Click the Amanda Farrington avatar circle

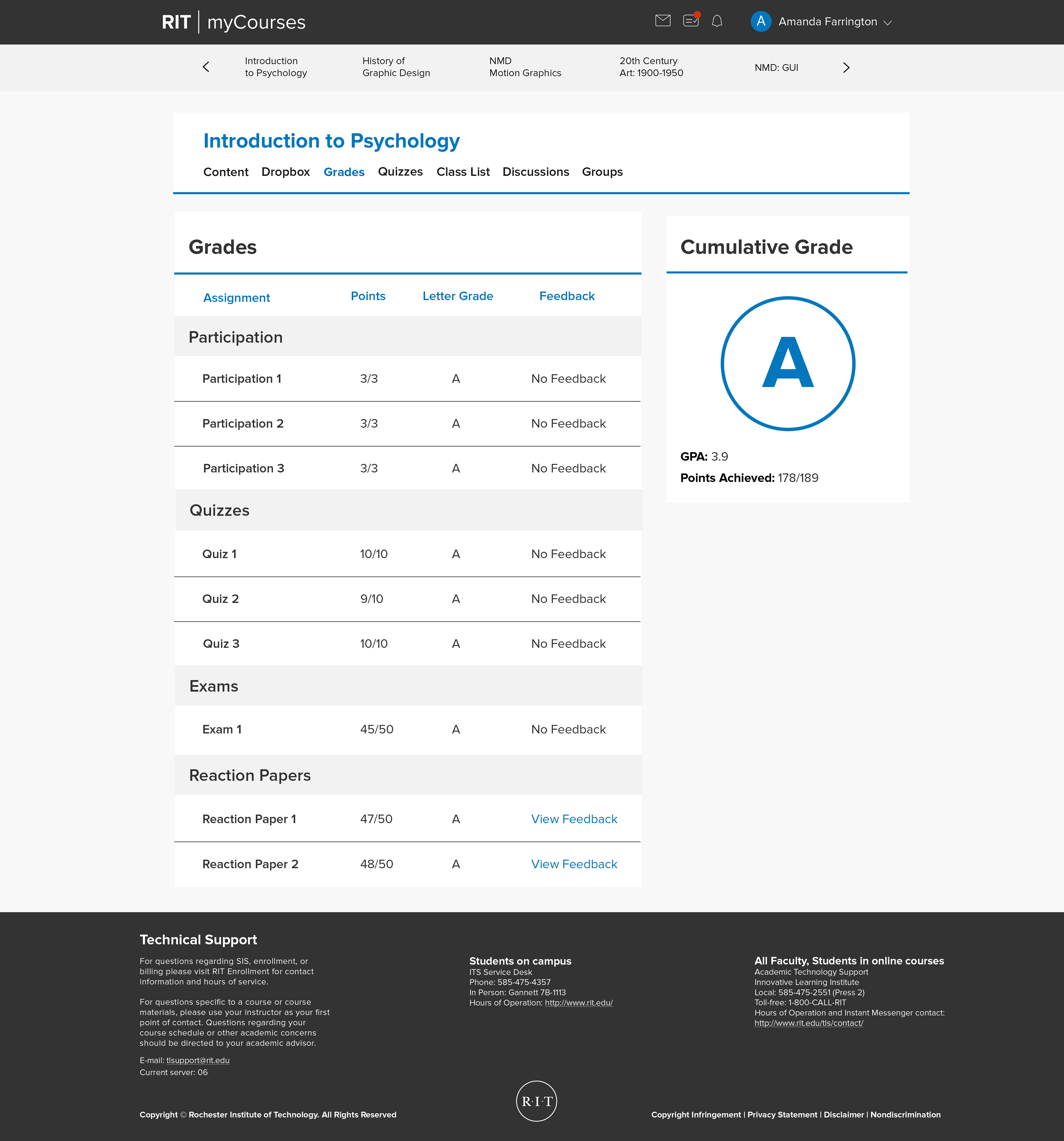(761, 21)
